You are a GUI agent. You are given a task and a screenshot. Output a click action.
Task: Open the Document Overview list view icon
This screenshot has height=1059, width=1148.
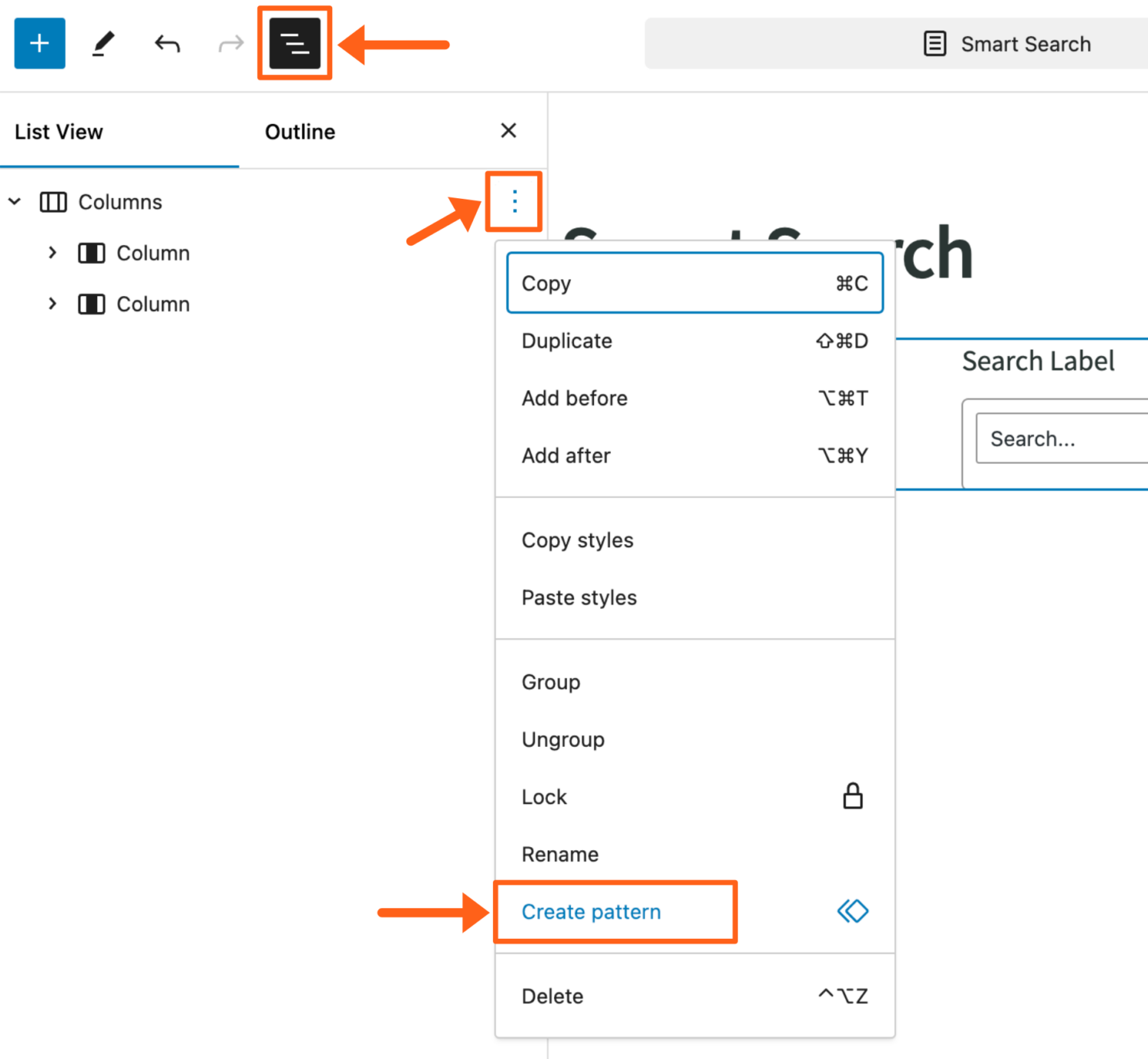coord(294,44)
